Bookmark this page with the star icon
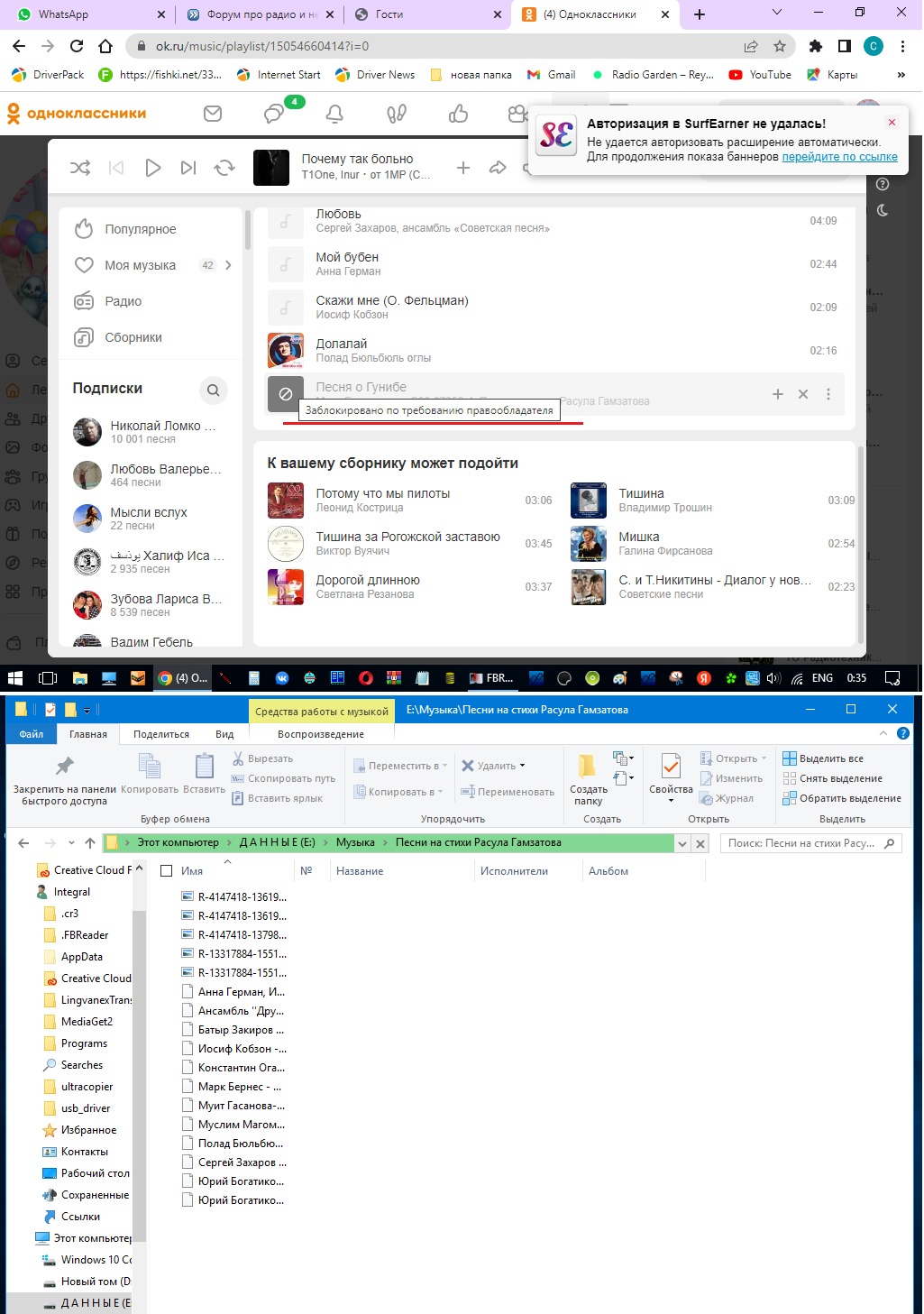924x1314 pixels. [780, 46]
